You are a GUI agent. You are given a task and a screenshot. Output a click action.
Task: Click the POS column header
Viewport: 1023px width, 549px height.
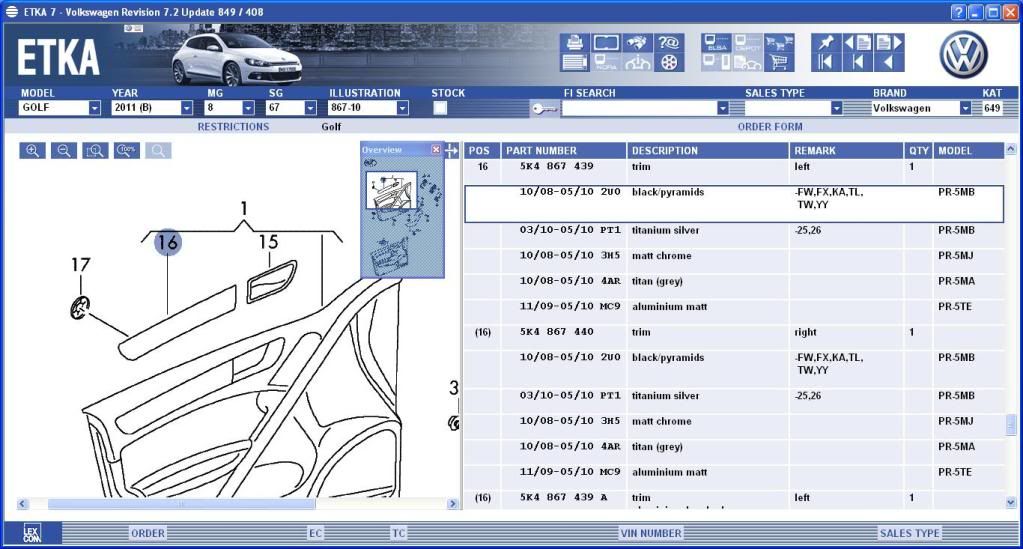pos(481,151)
